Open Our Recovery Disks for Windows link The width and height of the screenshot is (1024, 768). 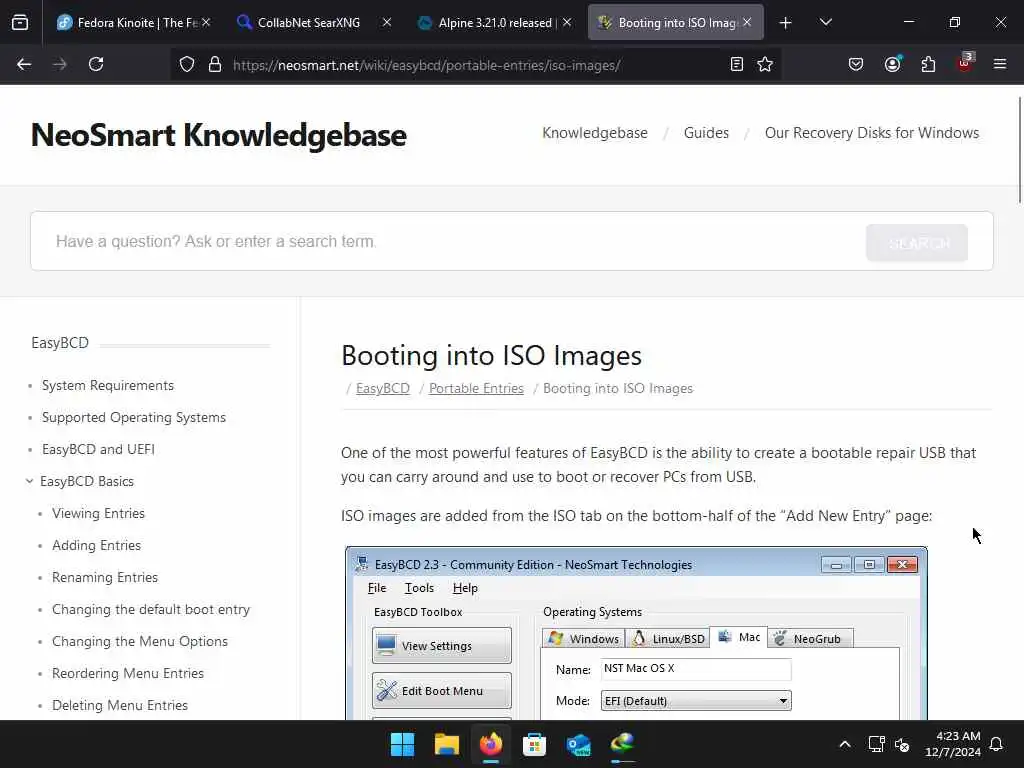[872, 133]
